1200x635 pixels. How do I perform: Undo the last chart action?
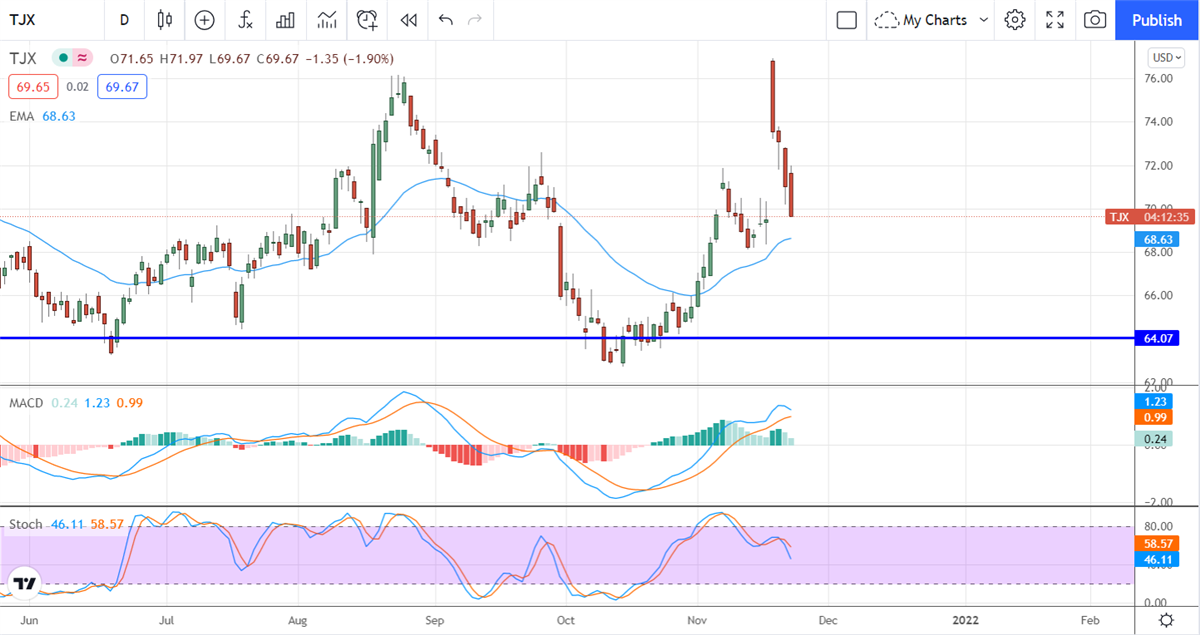[x=445, y=19]
